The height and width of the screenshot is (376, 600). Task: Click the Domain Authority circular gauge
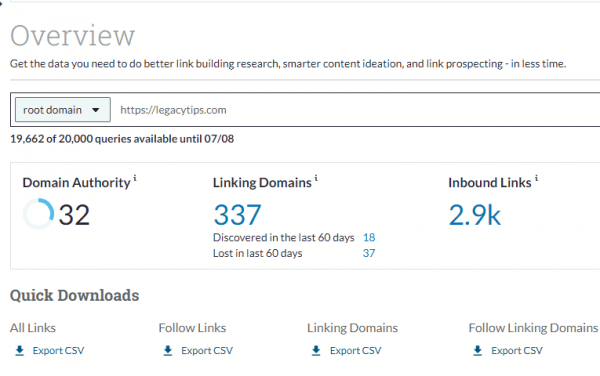pyautogui.click(x=38, y=214)
